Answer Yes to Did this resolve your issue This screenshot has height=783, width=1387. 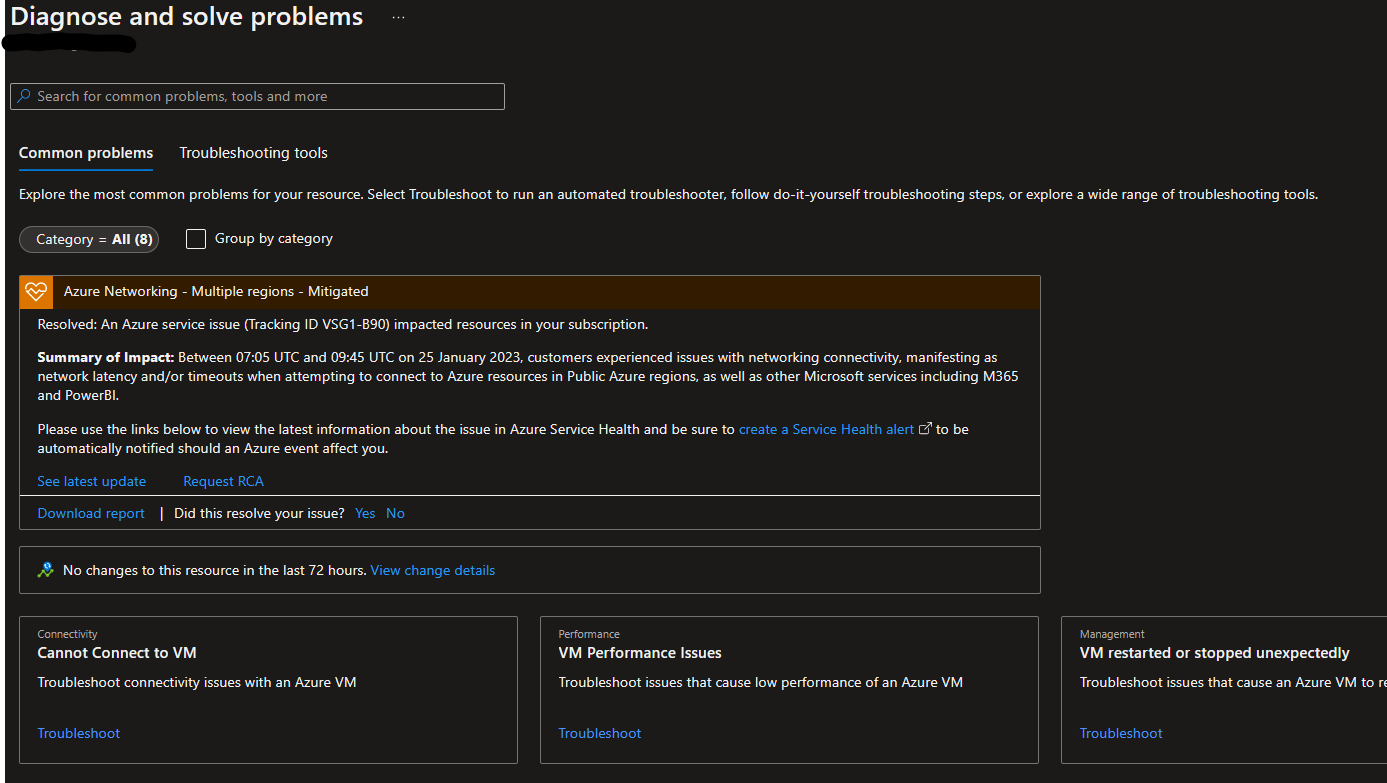coord(365,513)
